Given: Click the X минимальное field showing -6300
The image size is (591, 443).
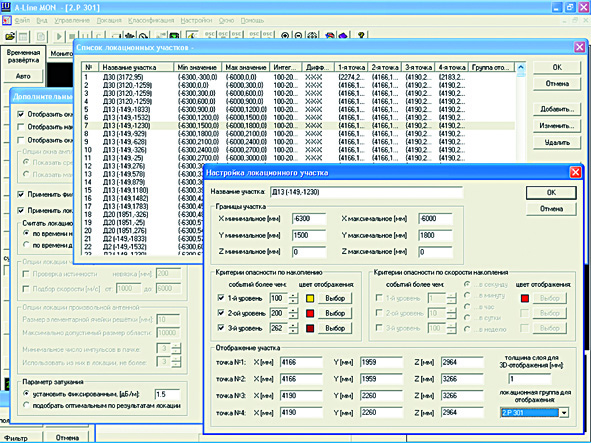Looking at the screenshot, I should coord(309,219).
